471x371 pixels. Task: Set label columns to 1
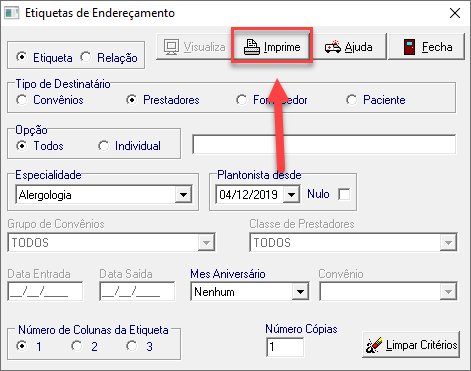(x=22, y=346)
